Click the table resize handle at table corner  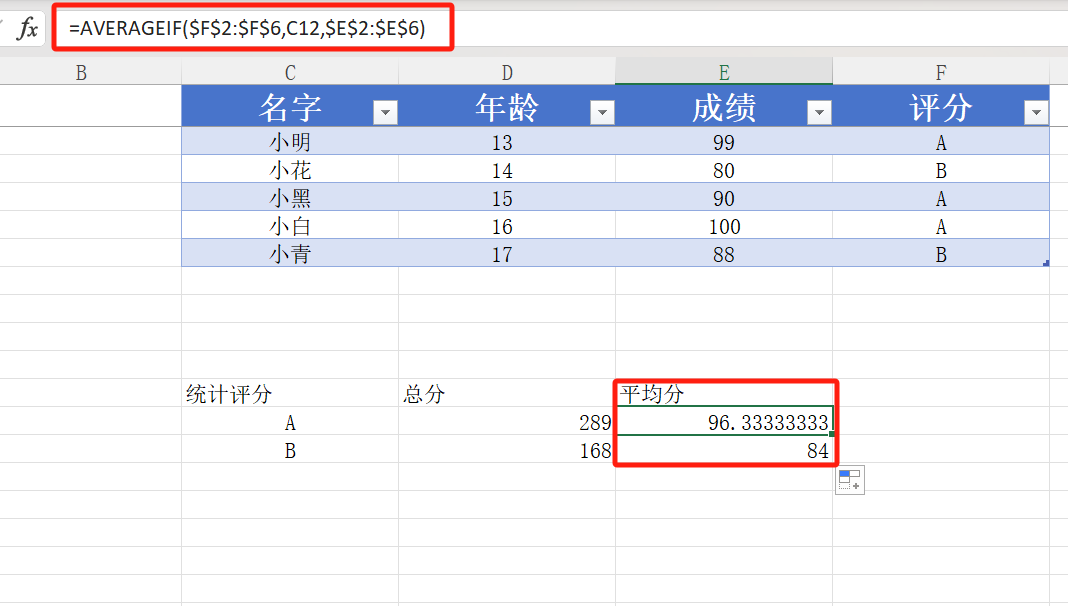coord(1045,263)
